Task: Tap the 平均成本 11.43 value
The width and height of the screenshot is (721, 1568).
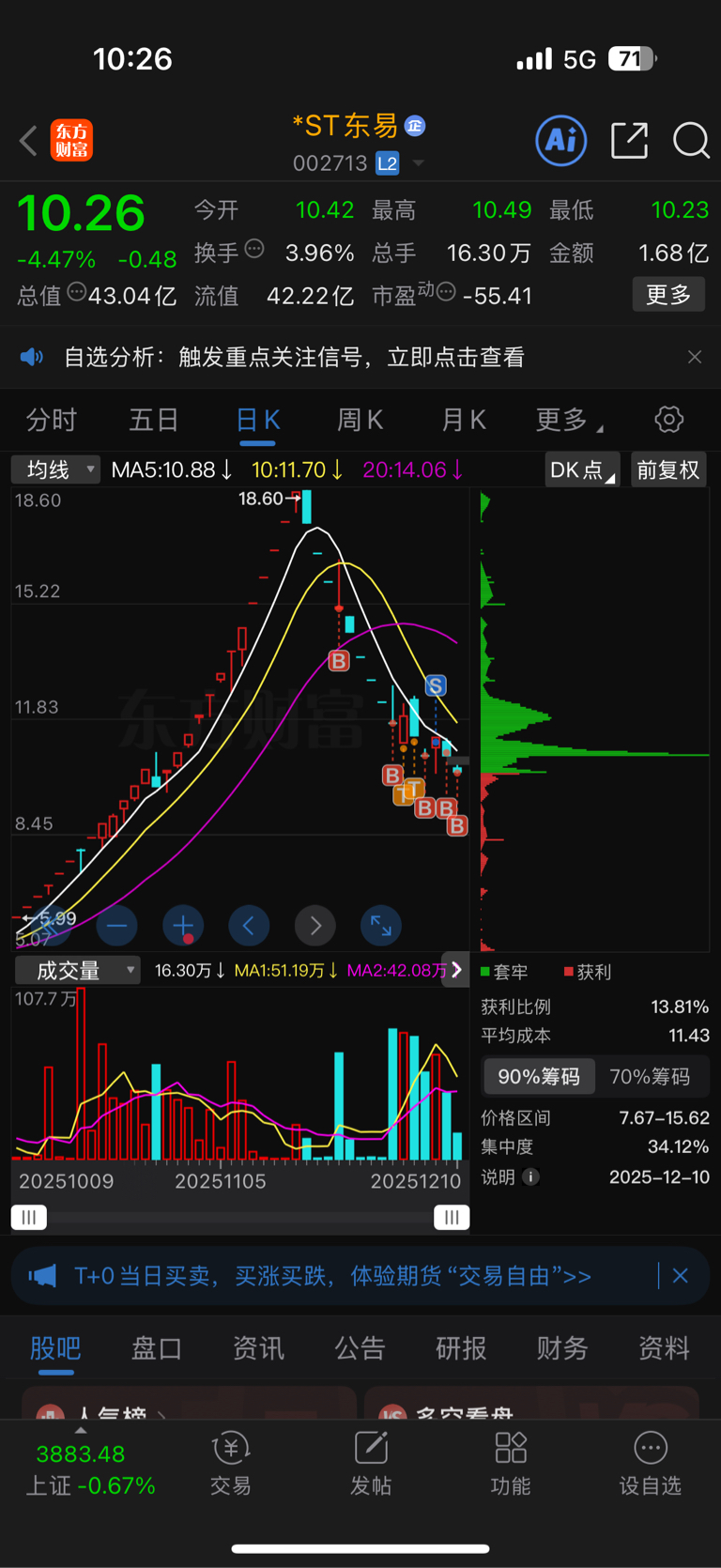Action: (x=689, y=1036)
